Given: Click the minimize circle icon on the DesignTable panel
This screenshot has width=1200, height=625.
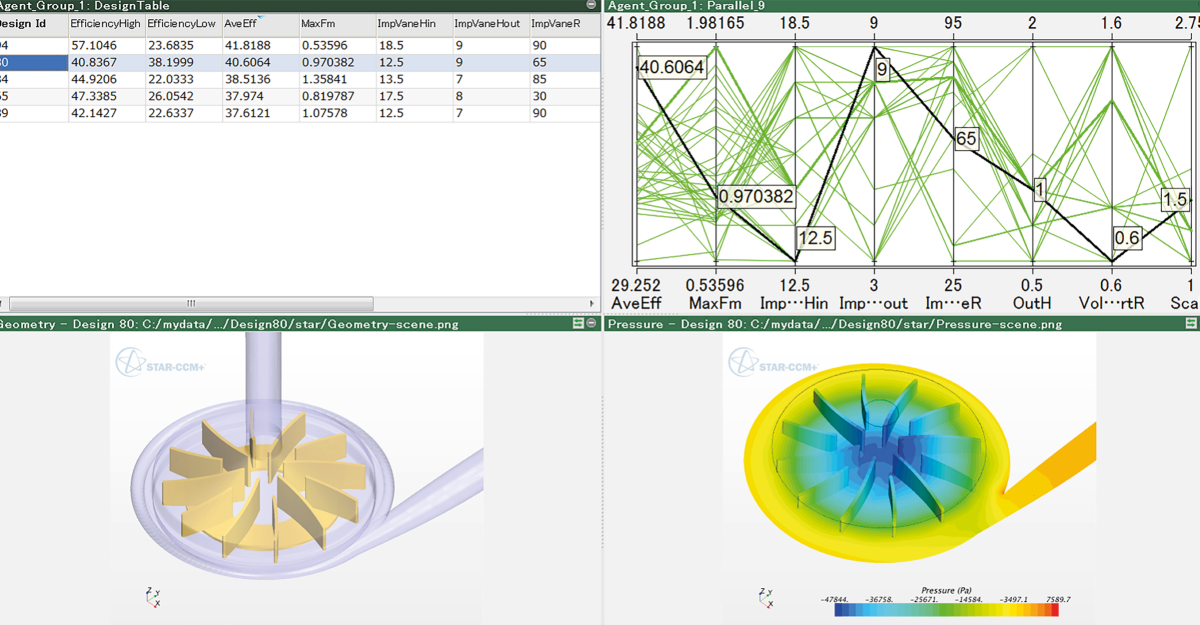Looking at the screenshot, I should (589, 5).
